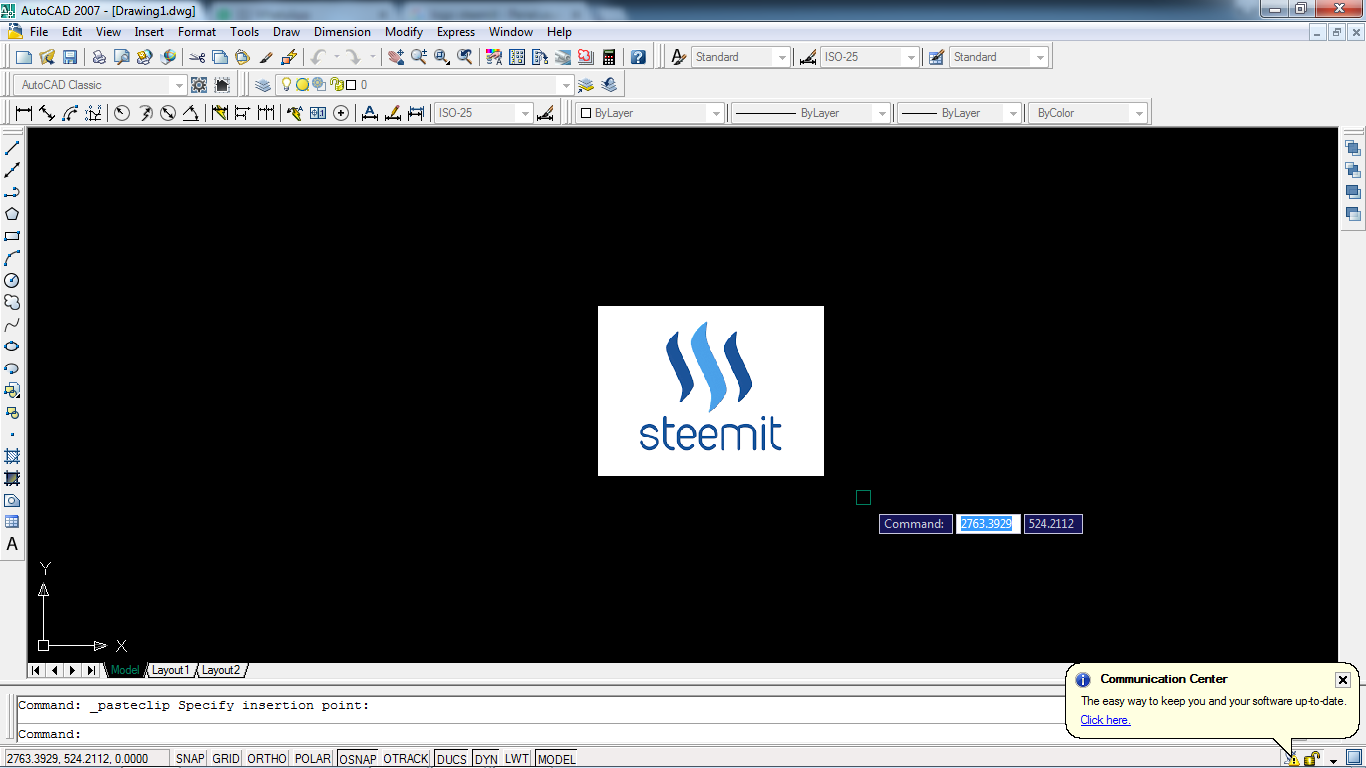Click the Zoom Realtime icon
The image size is (1366, 768).
419,57
